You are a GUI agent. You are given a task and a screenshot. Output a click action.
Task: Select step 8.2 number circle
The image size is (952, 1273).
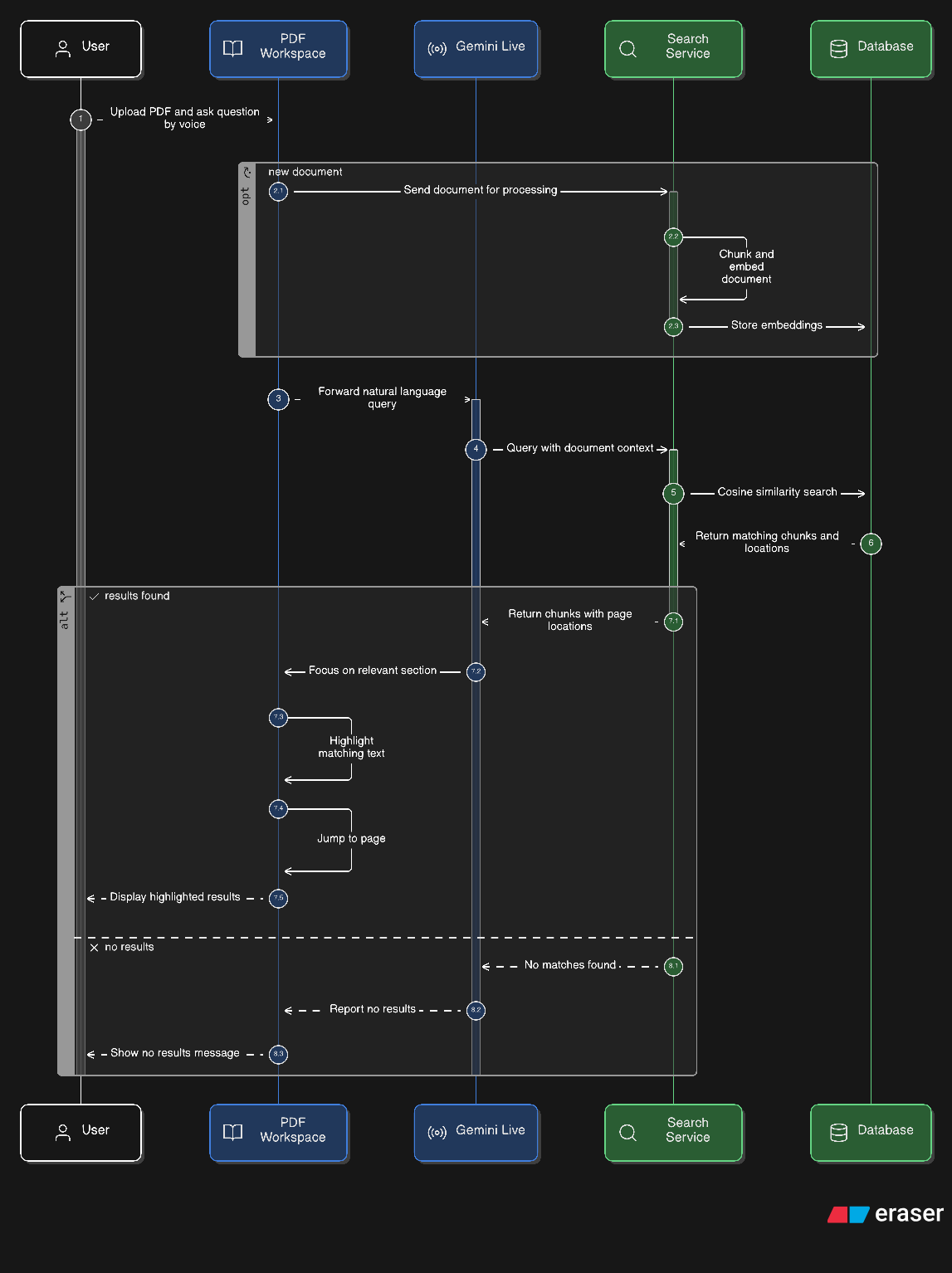476,1010
